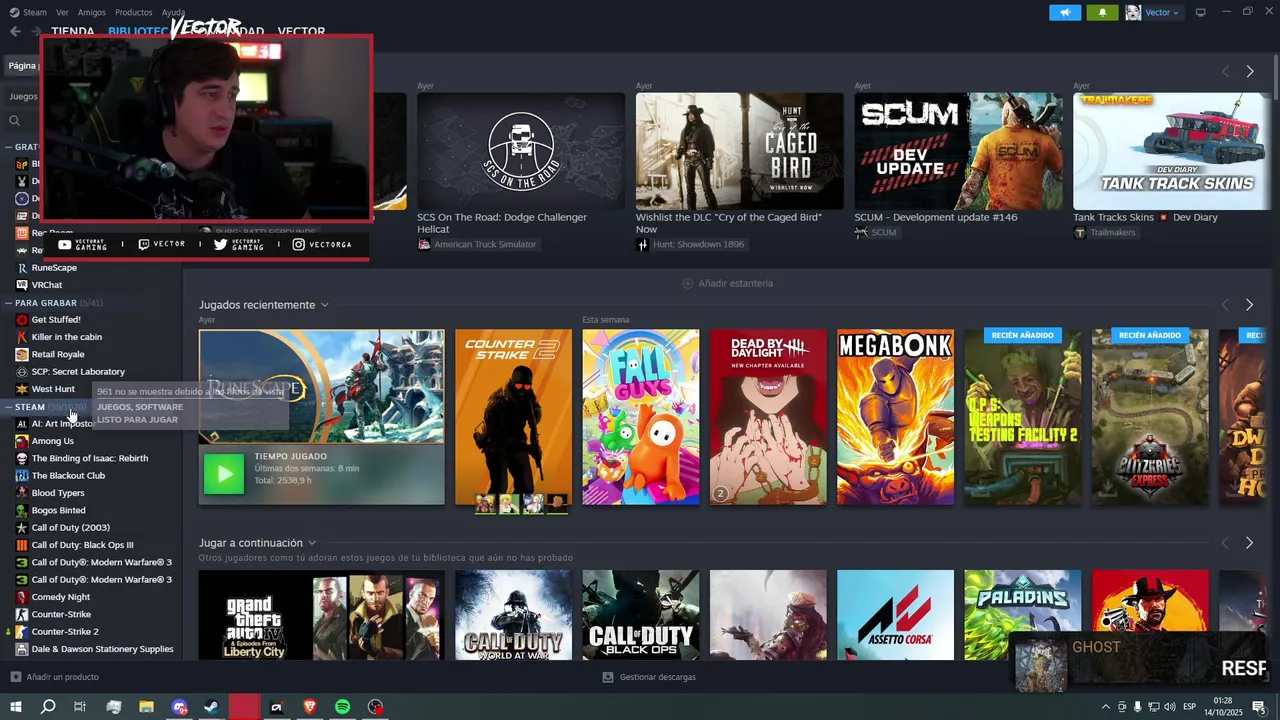Image resolution: width=1280 pixels, height=720 pixels.
Task: Click friend avatars under Counter-Strike 2 card
Action: click(x=521, y=503)
